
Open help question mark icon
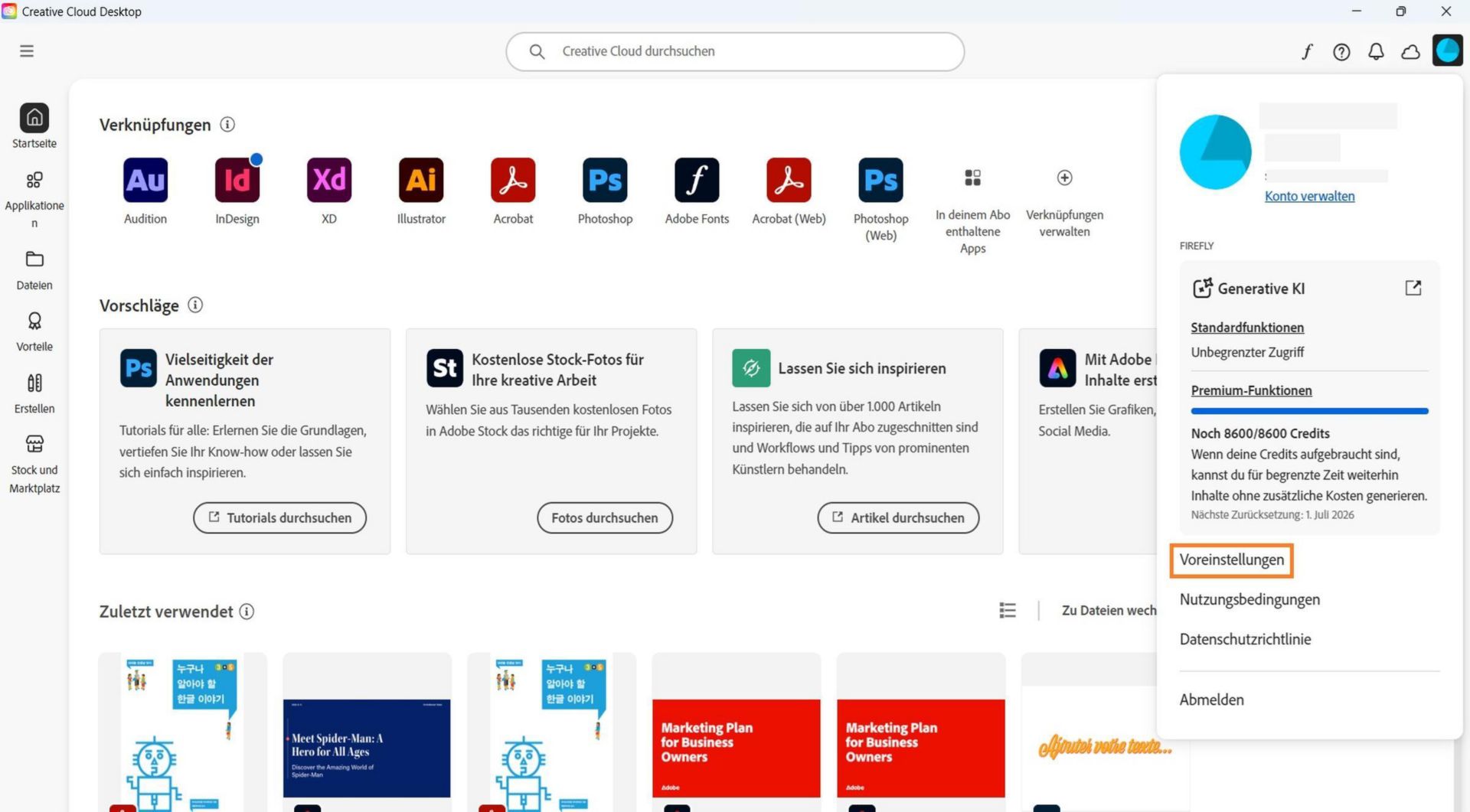pos(1341,52)
